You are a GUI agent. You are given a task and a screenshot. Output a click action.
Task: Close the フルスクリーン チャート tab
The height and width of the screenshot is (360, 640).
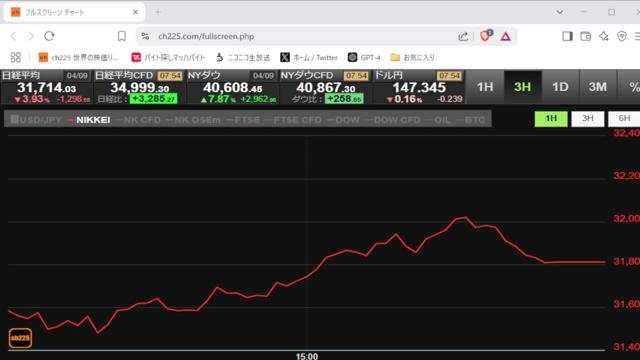tap(136, 12)
